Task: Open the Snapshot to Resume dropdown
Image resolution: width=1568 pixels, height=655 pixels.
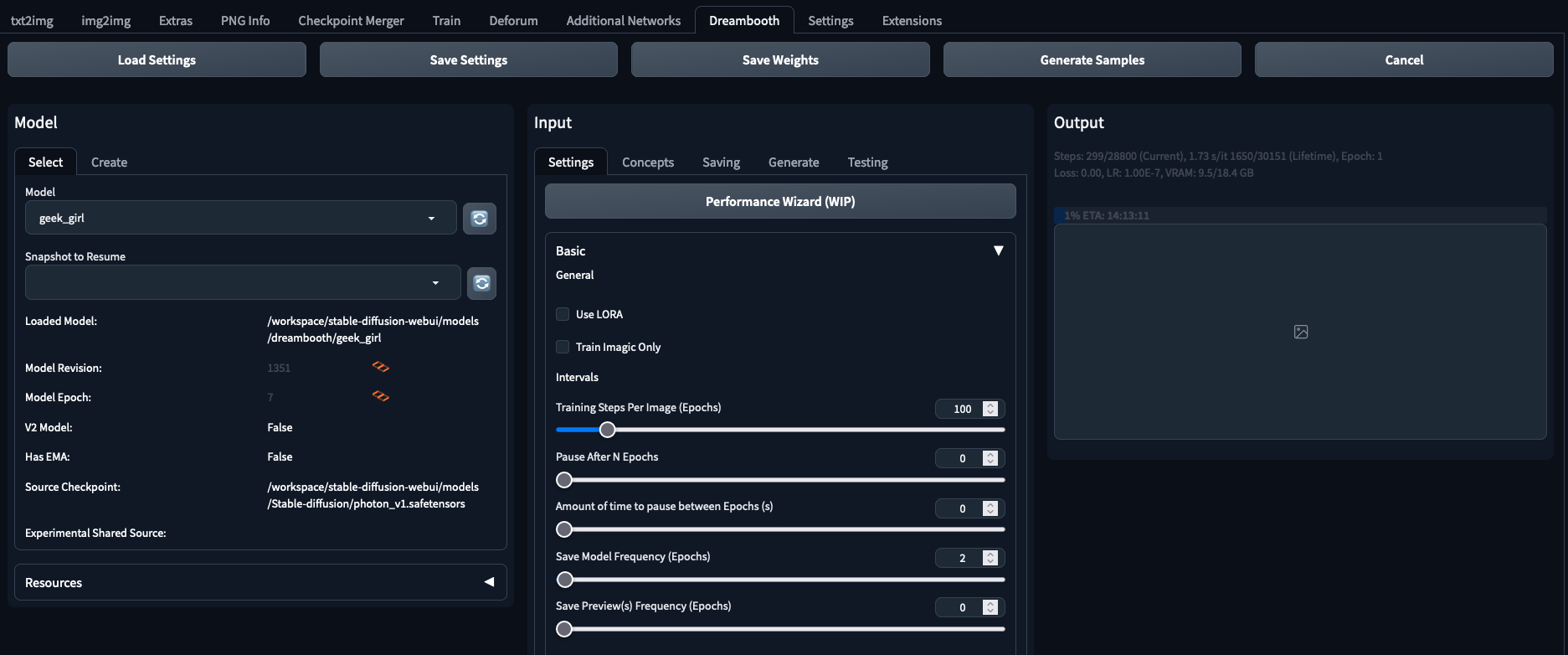Action: pyautogui.click(x=242, y=283)
